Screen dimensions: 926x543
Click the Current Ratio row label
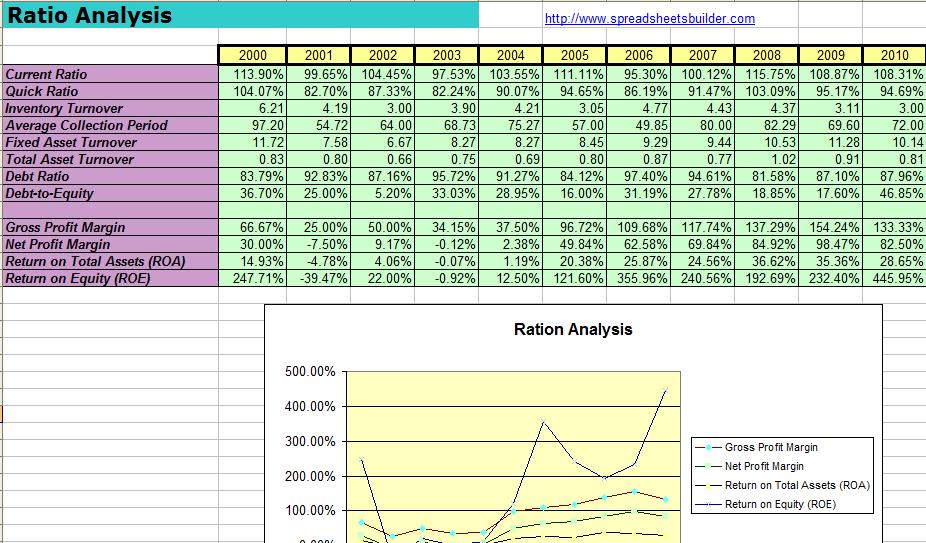click(x=111, y=74)
